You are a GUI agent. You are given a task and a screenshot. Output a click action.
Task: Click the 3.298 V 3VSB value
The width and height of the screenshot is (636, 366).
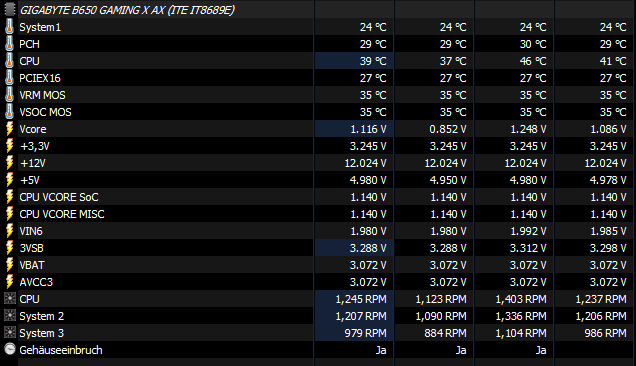608,248
